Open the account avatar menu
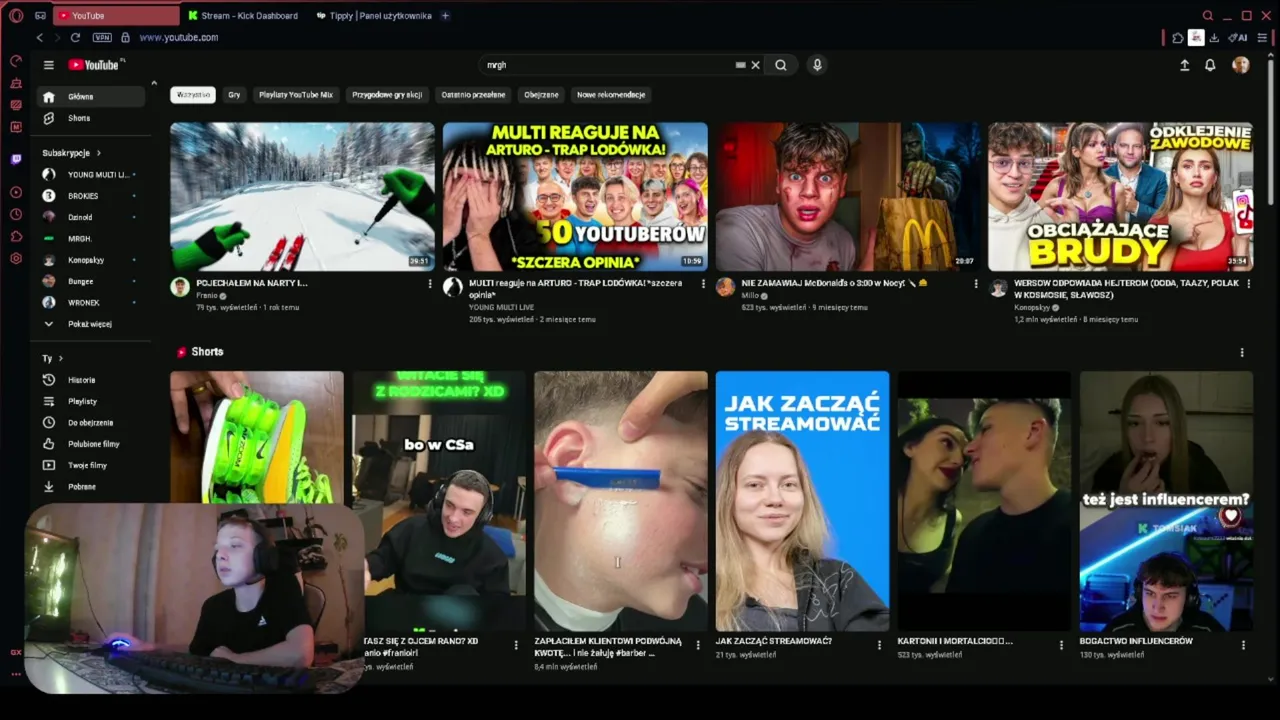Image resolution: width=1280 pixels, height=720 pixels. 1241,65
